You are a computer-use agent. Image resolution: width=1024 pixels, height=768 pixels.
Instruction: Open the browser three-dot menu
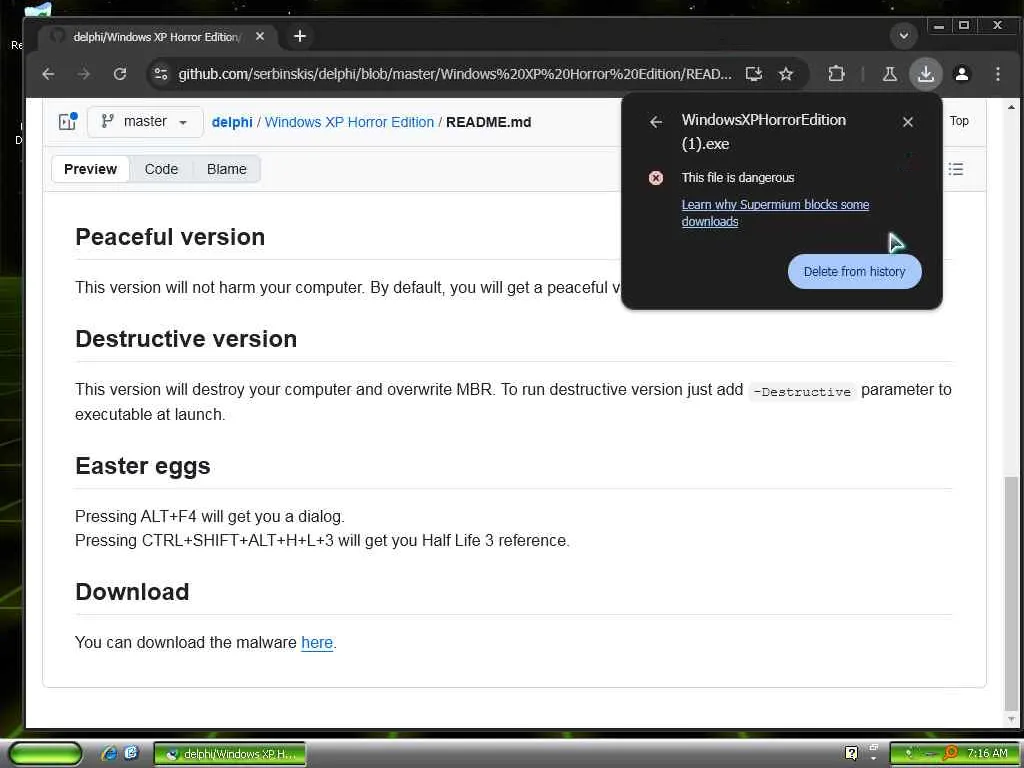point(997,74)
